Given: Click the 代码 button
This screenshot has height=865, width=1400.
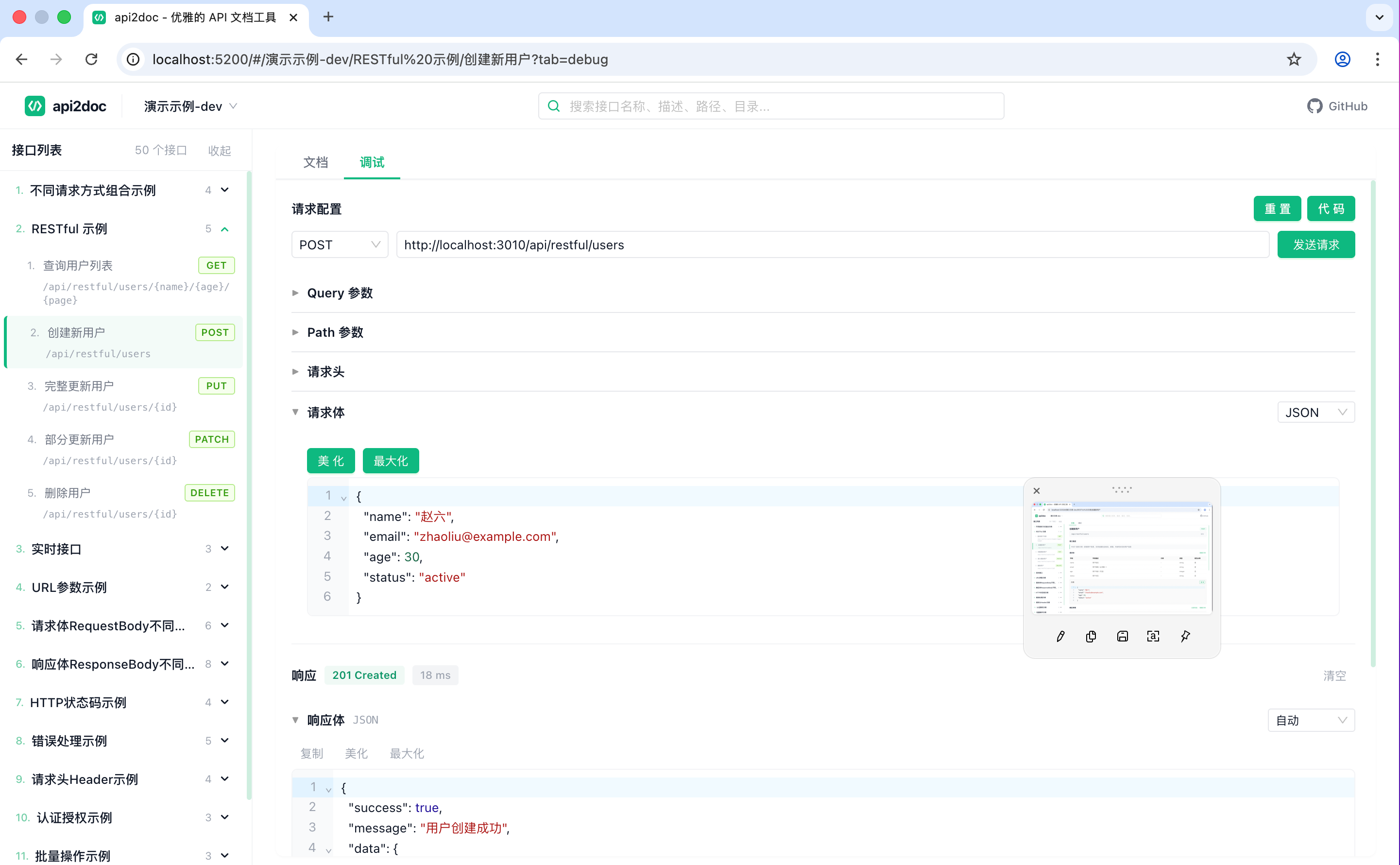Looking at the screenshot, I should (x=1331, y=208).
